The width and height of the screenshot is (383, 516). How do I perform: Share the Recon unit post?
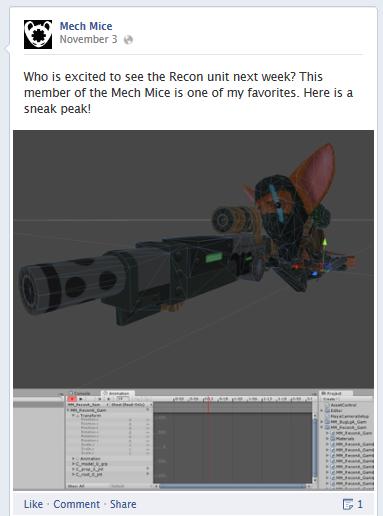123,504
